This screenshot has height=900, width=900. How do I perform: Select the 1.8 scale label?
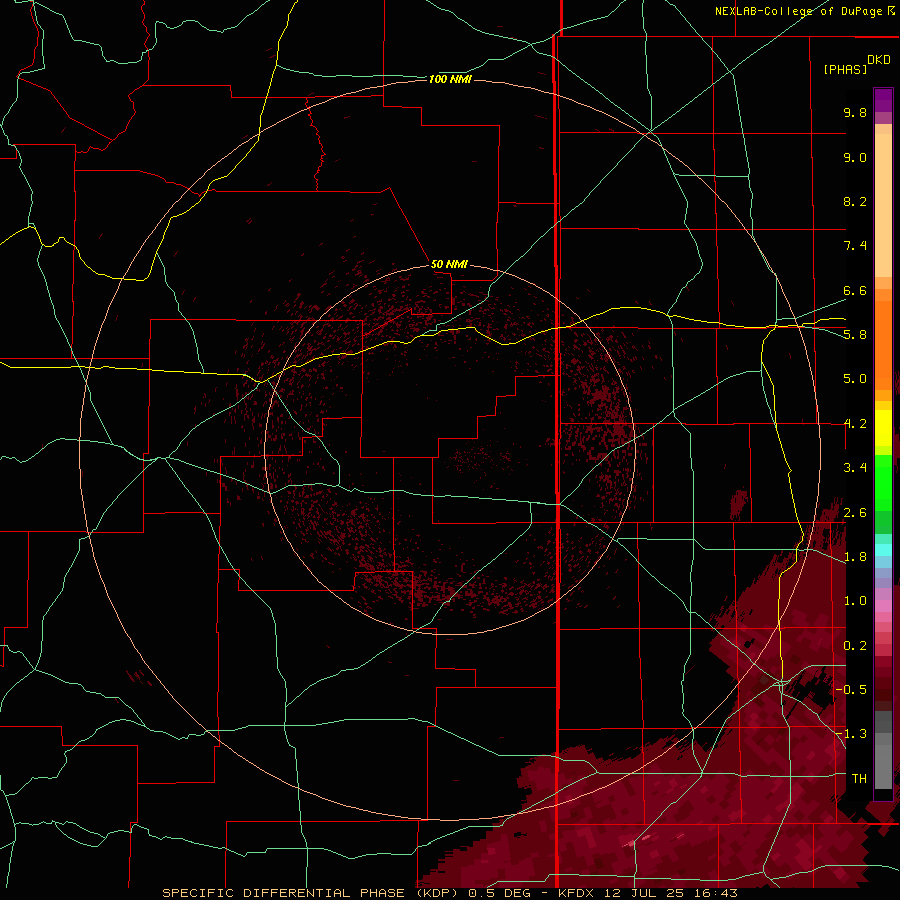[855, 557]
